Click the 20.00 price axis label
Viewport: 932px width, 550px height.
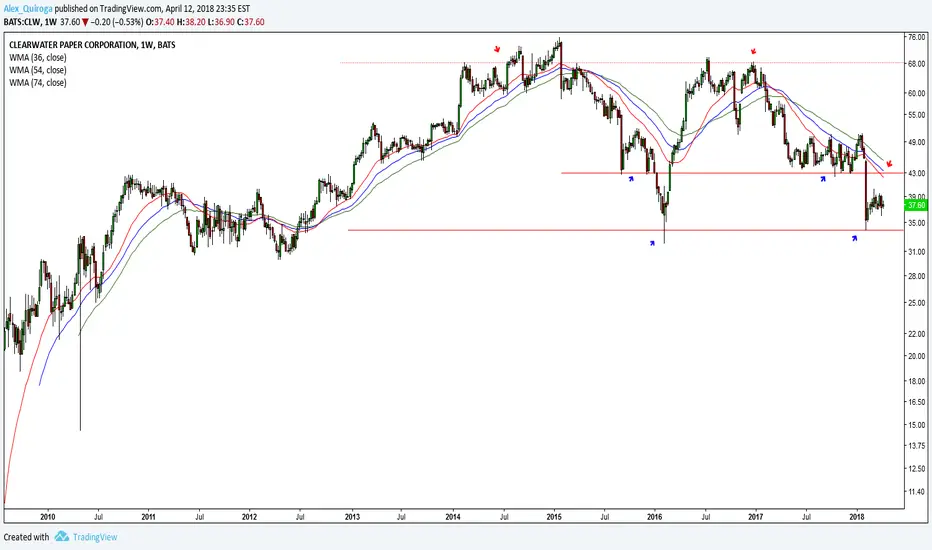[917, 356]
